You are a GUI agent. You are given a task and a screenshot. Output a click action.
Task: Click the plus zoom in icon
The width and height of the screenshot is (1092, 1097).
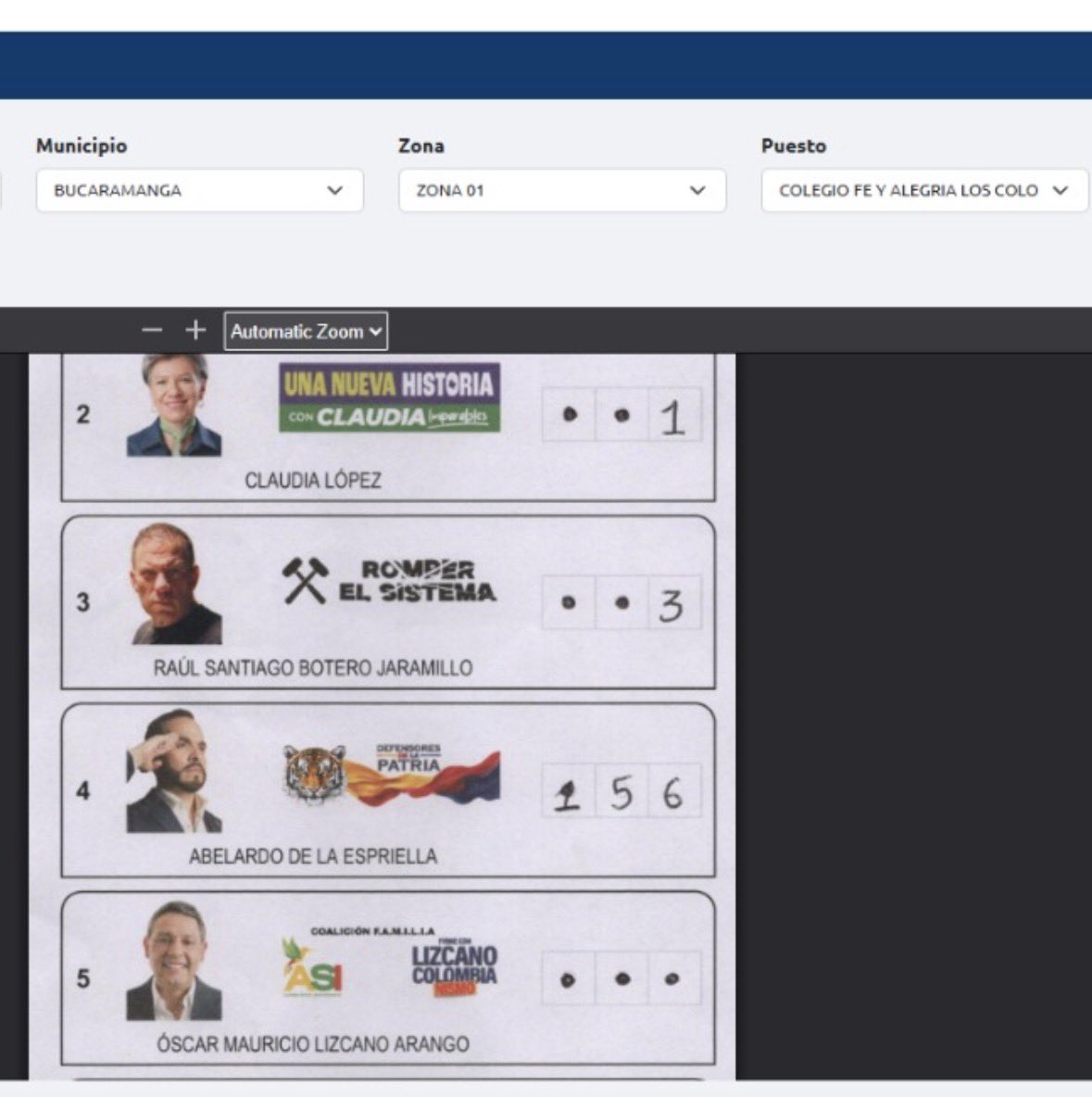195,330
